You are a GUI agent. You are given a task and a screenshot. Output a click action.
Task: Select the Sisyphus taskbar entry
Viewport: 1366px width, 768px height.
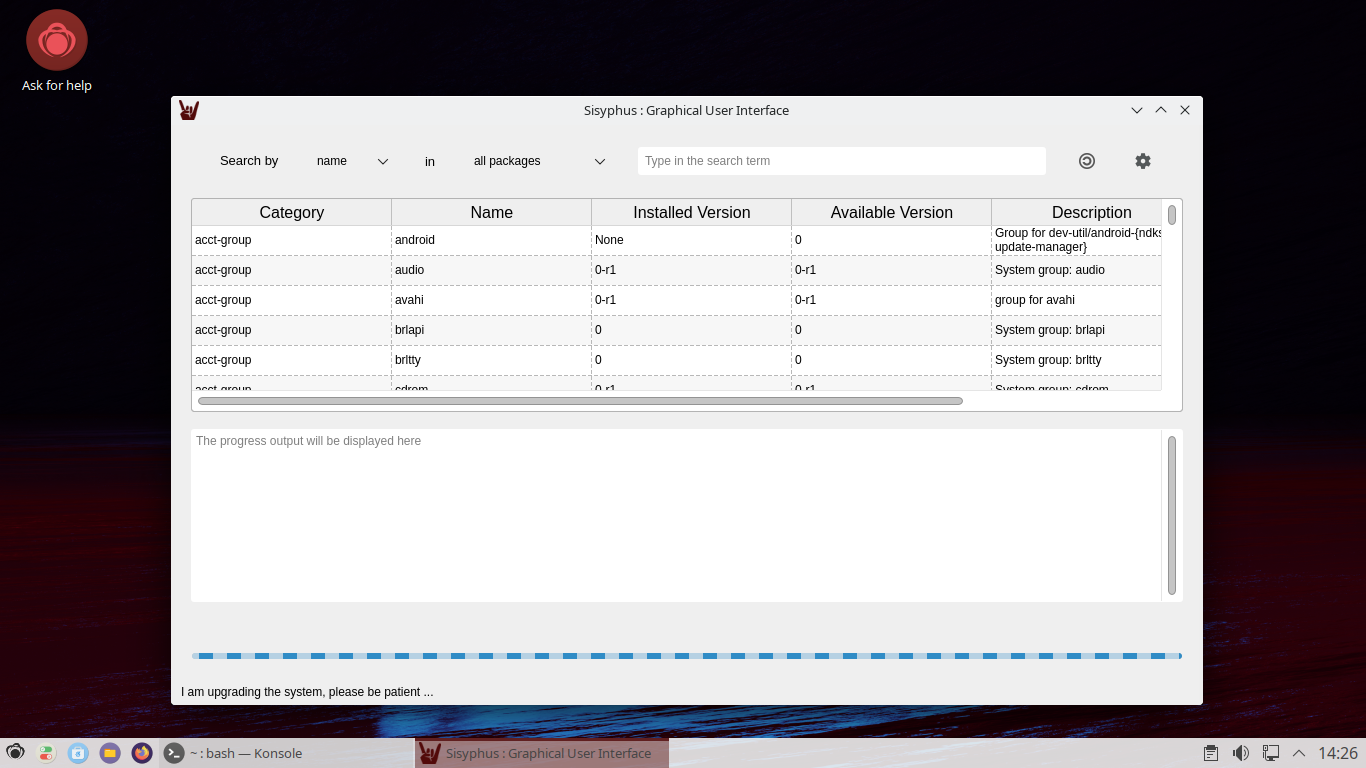pyautogui.click(x=541, y=753)
